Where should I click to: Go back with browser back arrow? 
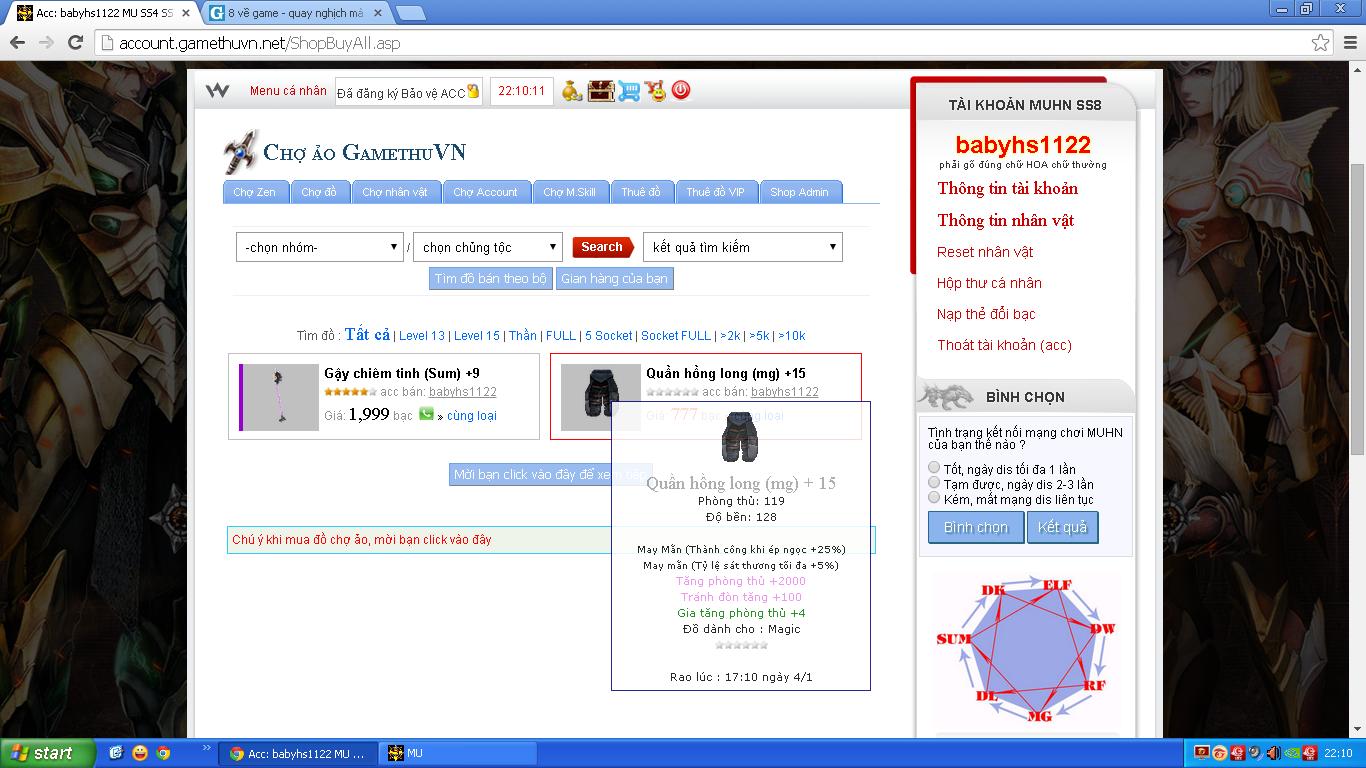(x=17, y=43)
